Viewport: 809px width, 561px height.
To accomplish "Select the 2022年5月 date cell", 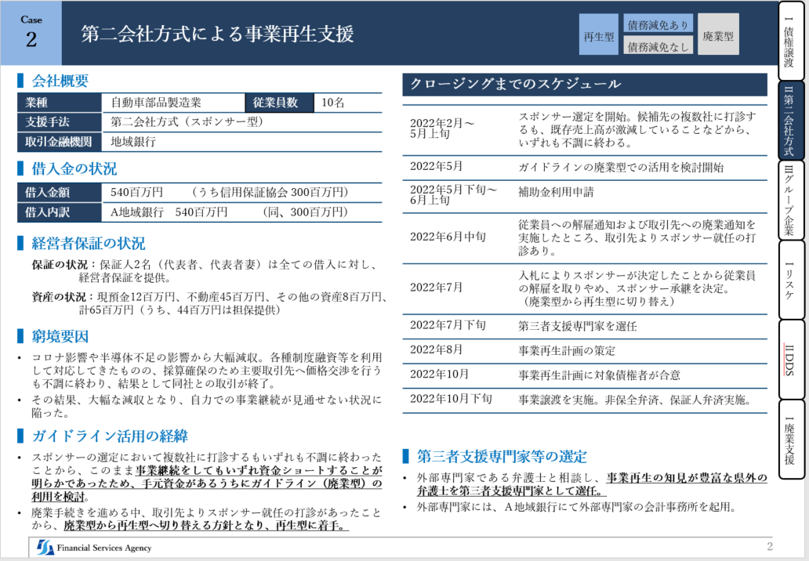I will pyautogui.click(x=436, y=166).
